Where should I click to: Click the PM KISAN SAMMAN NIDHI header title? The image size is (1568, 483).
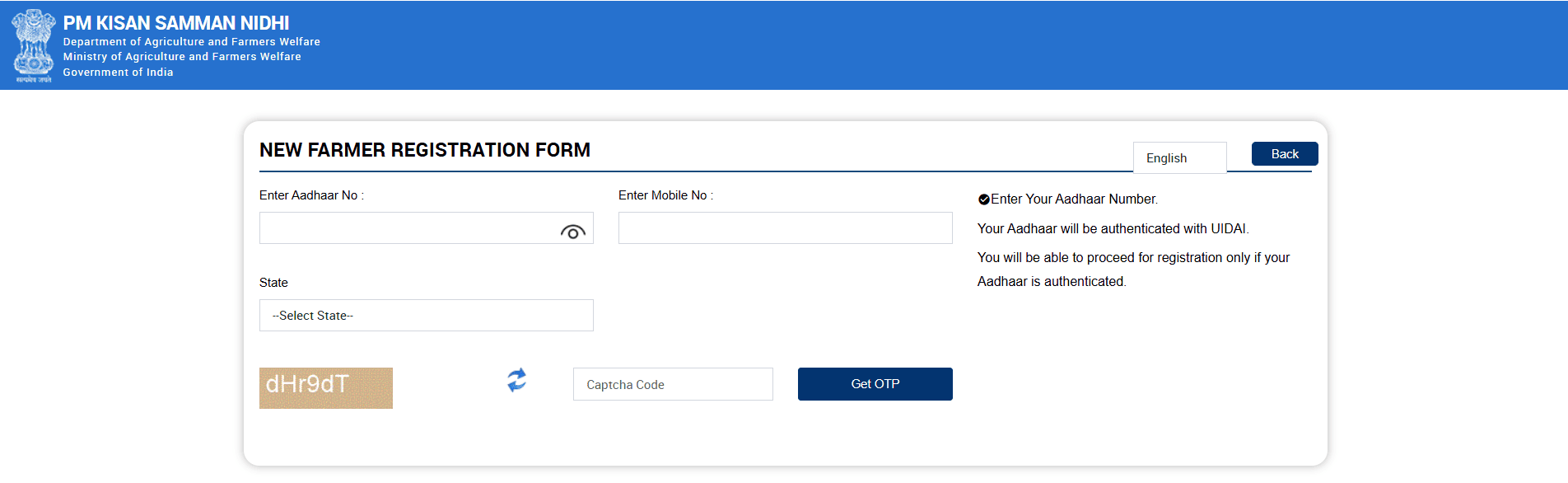point(176,23)
